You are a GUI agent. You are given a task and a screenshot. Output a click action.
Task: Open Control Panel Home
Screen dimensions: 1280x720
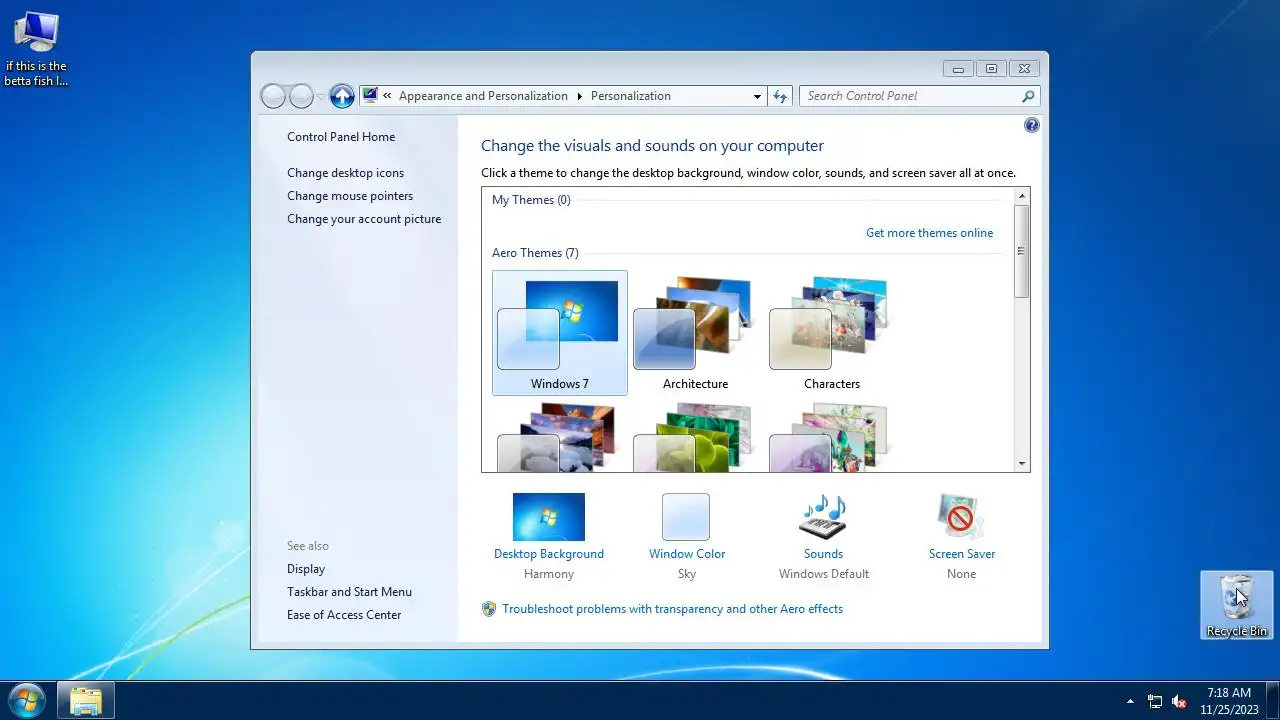point(341,137)
